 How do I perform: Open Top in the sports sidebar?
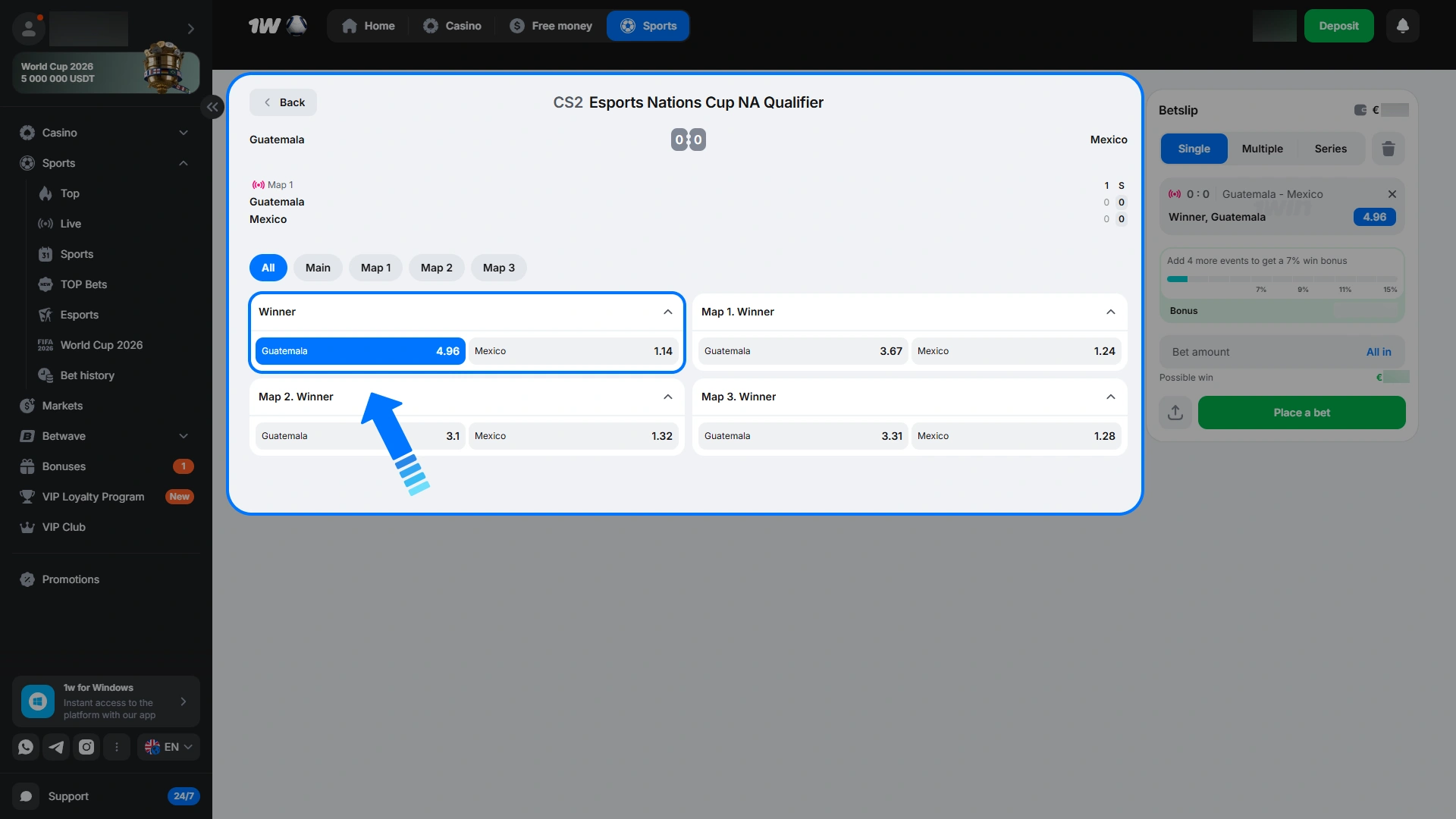coord(70,193)
